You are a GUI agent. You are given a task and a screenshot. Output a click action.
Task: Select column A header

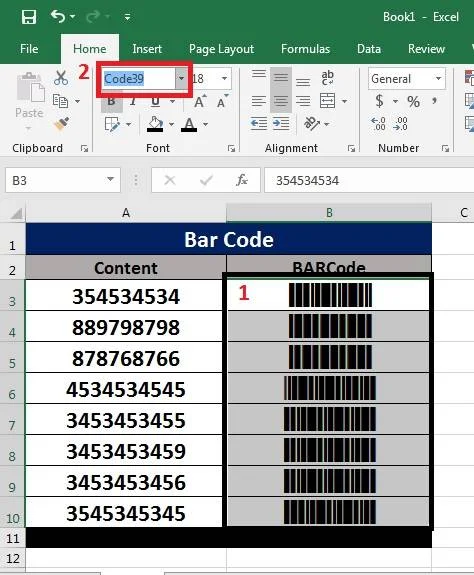(x=126, y=213)
